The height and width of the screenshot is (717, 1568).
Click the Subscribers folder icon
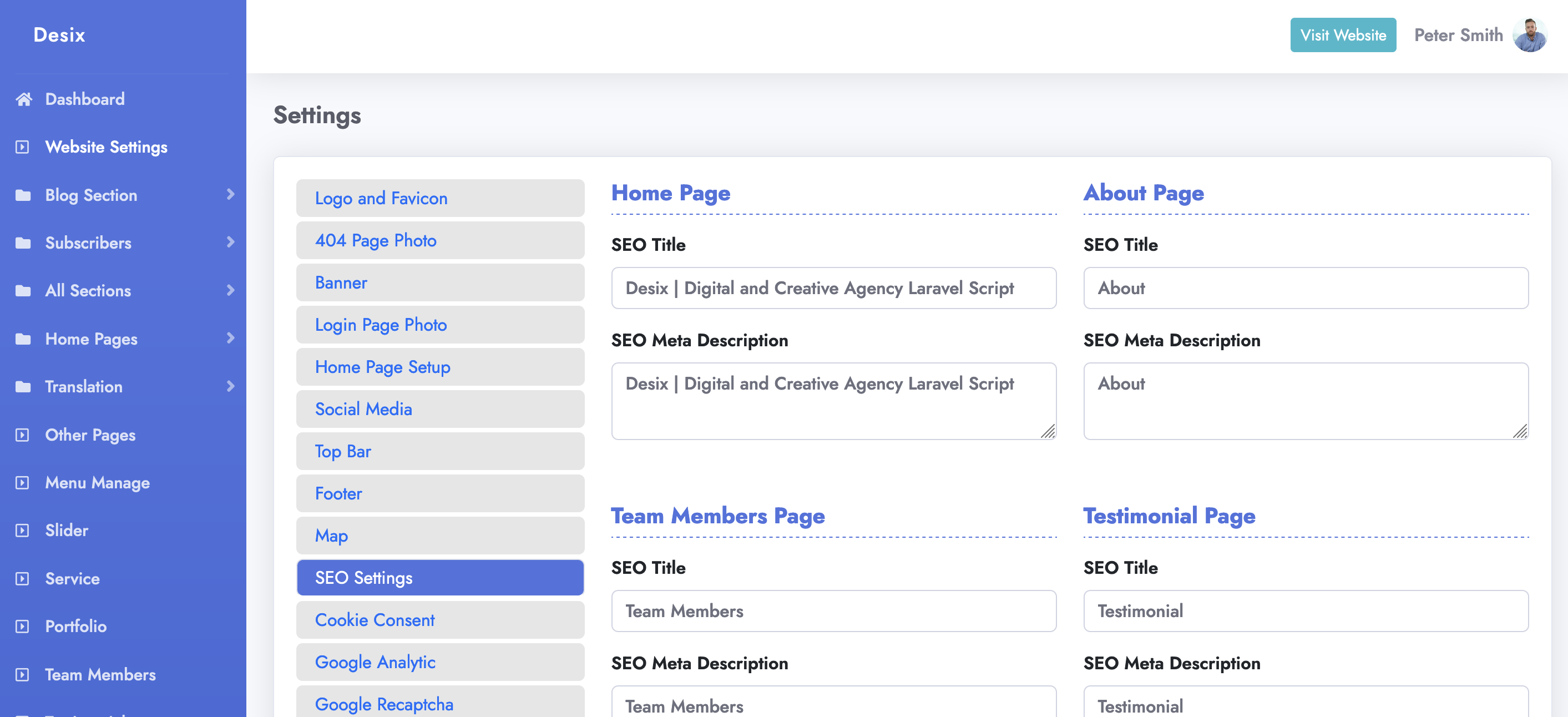[23, 243]
